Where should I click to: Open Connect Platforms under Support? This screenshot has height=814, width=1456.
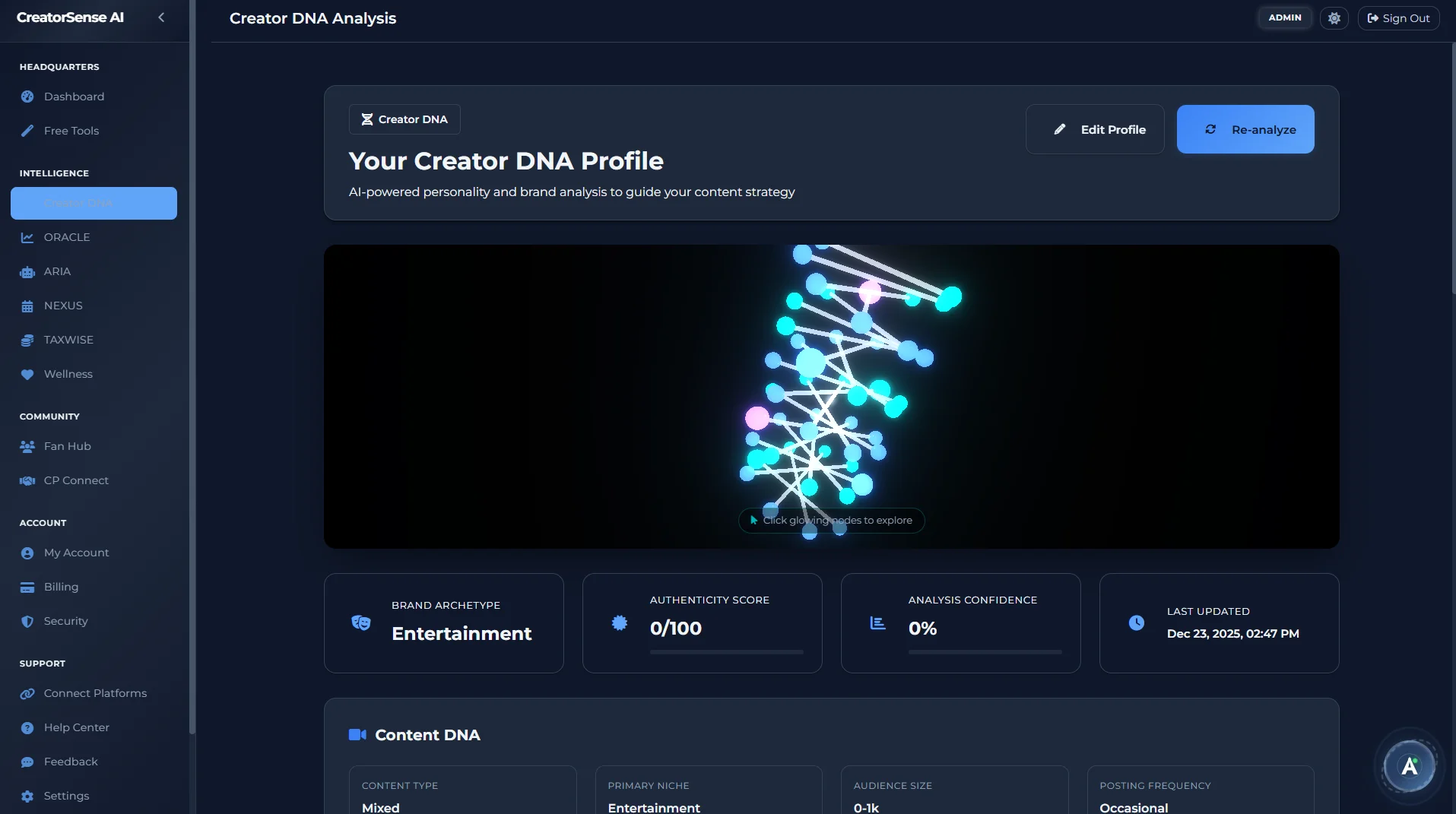point(94,693)
